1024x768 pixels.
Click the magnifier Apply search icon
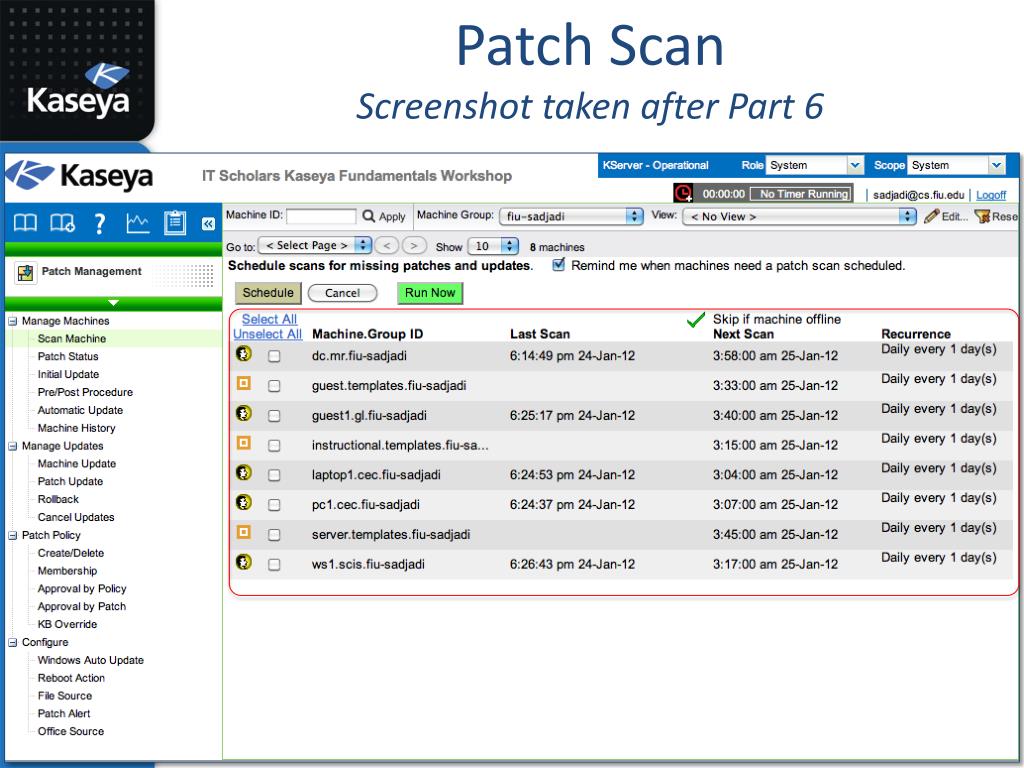coord(368,216)
